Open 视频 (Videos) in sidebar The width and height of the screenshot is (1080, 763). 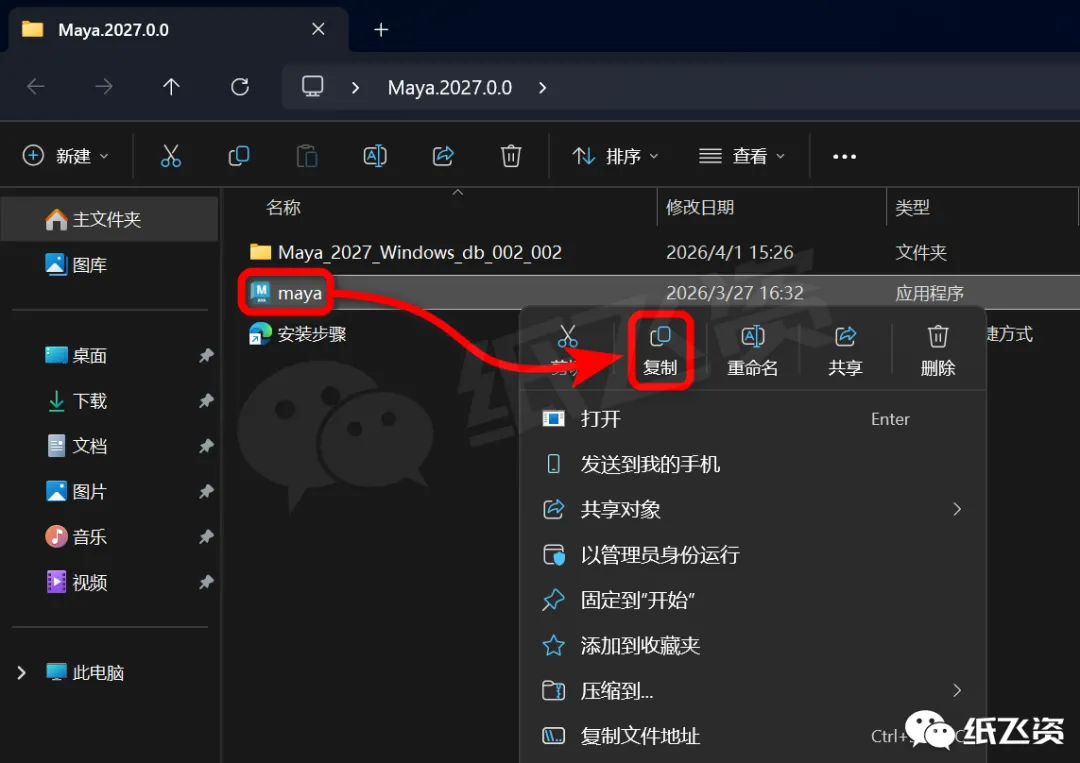coord(76,583)
